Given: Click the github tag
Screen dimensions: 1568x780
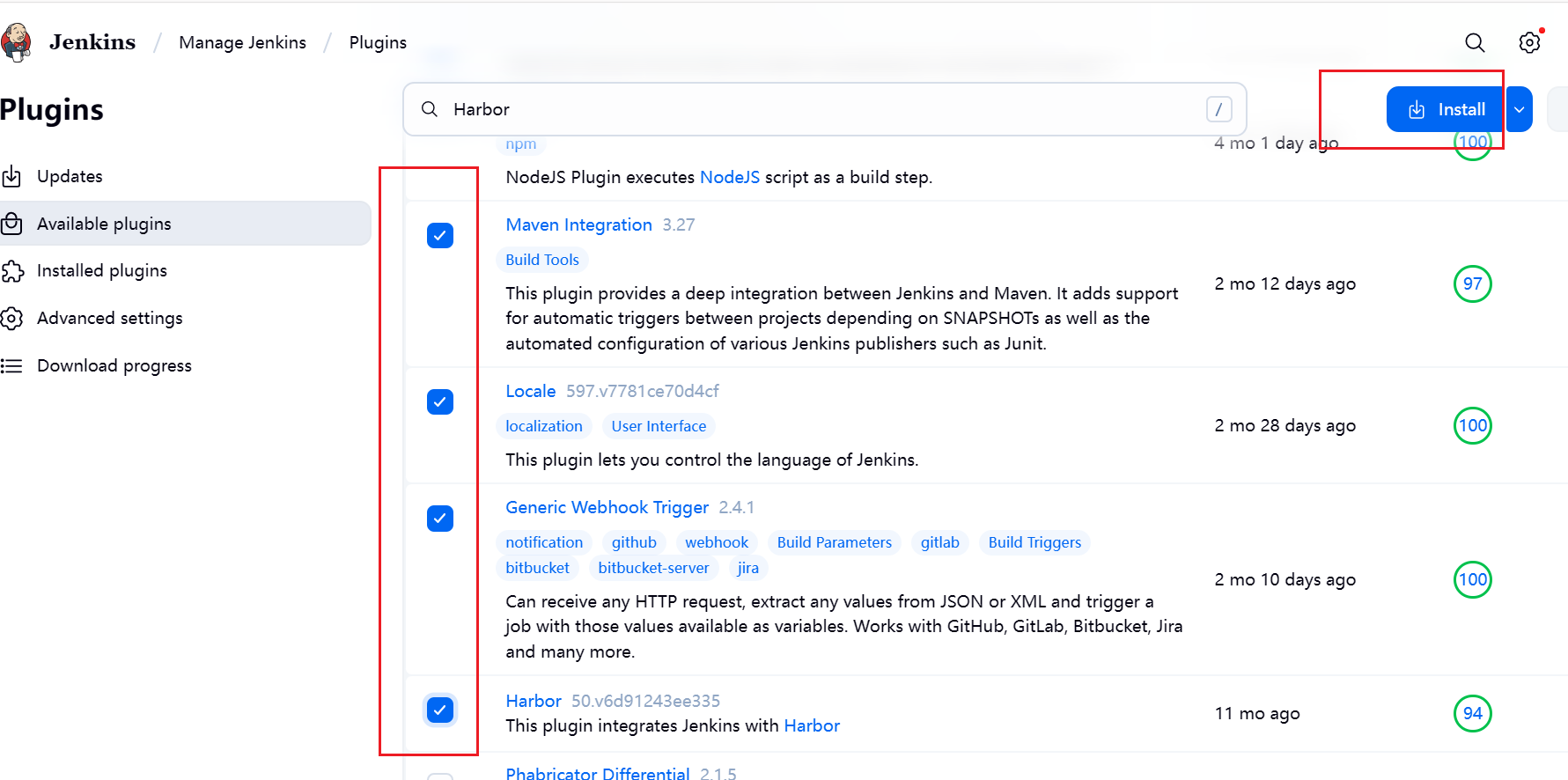Looking at the screenshot, I should point(634,542).
